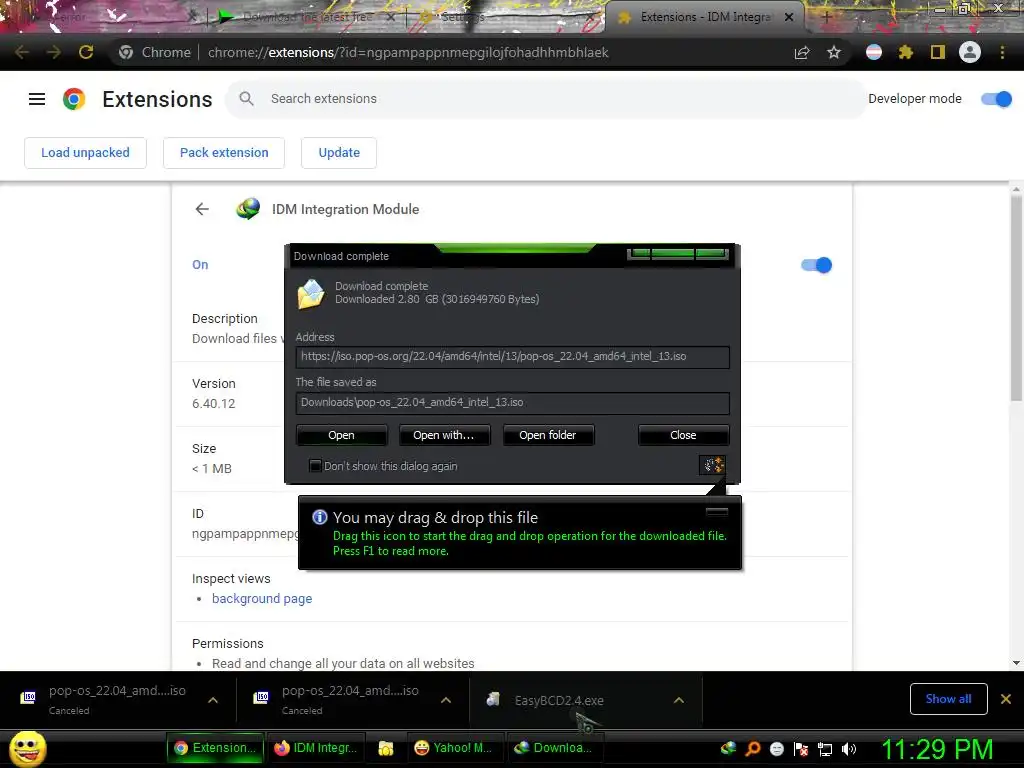Click the back arrow beside IDM Integration Module
The height and width of the screenshot is (768, 1024).
click(x=202, y=209)
